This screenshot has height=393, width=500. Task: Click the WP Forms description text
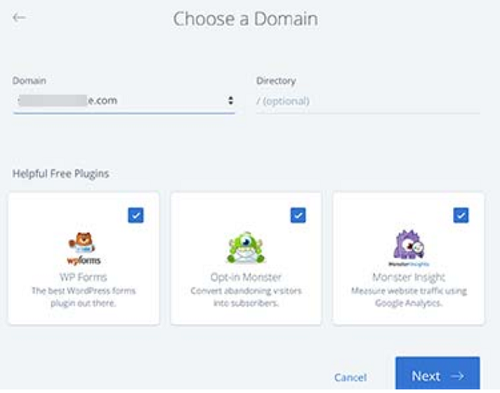point(83,297)
